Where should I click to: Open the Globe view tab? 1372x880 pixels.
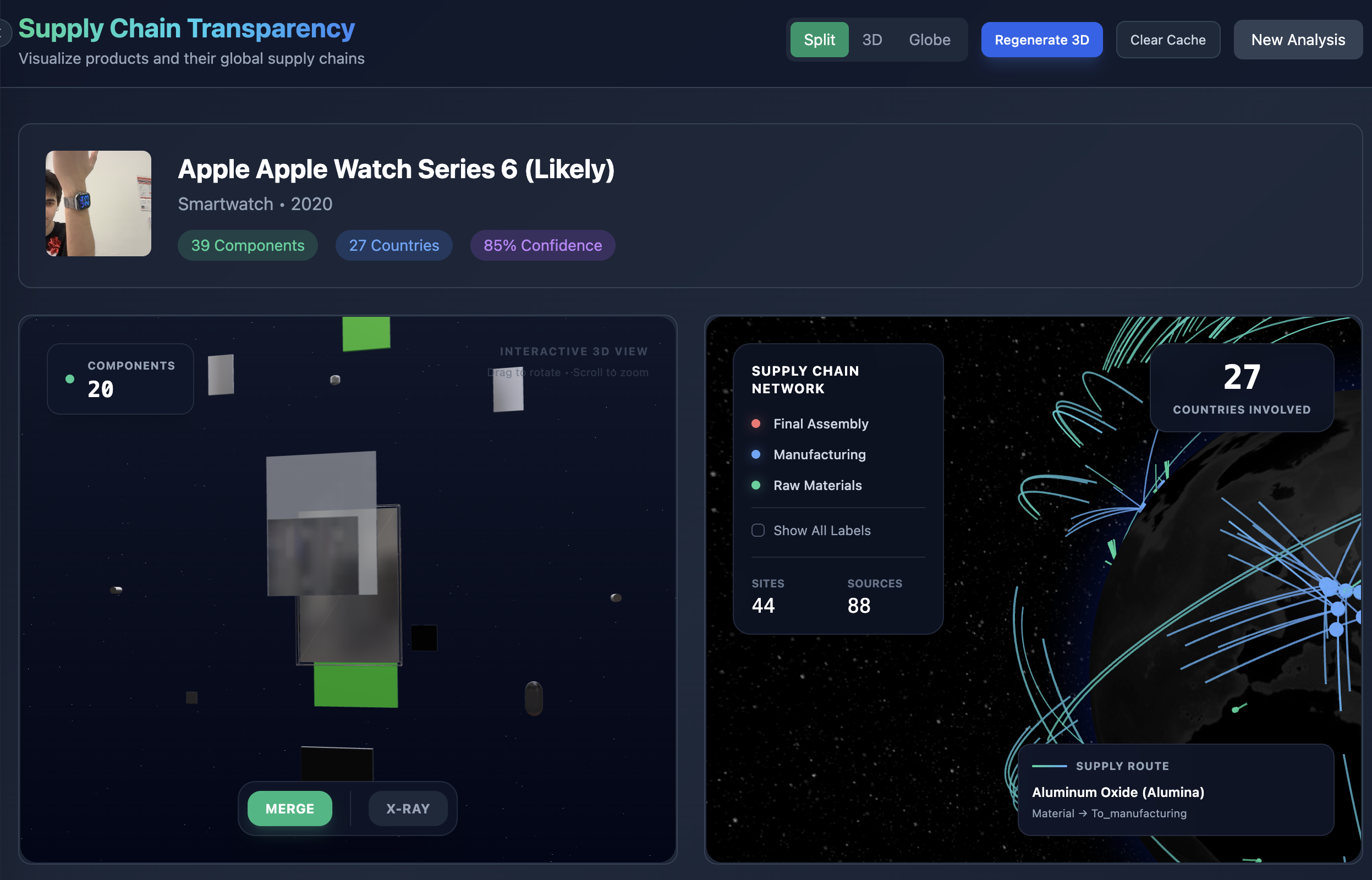[930, 40]
